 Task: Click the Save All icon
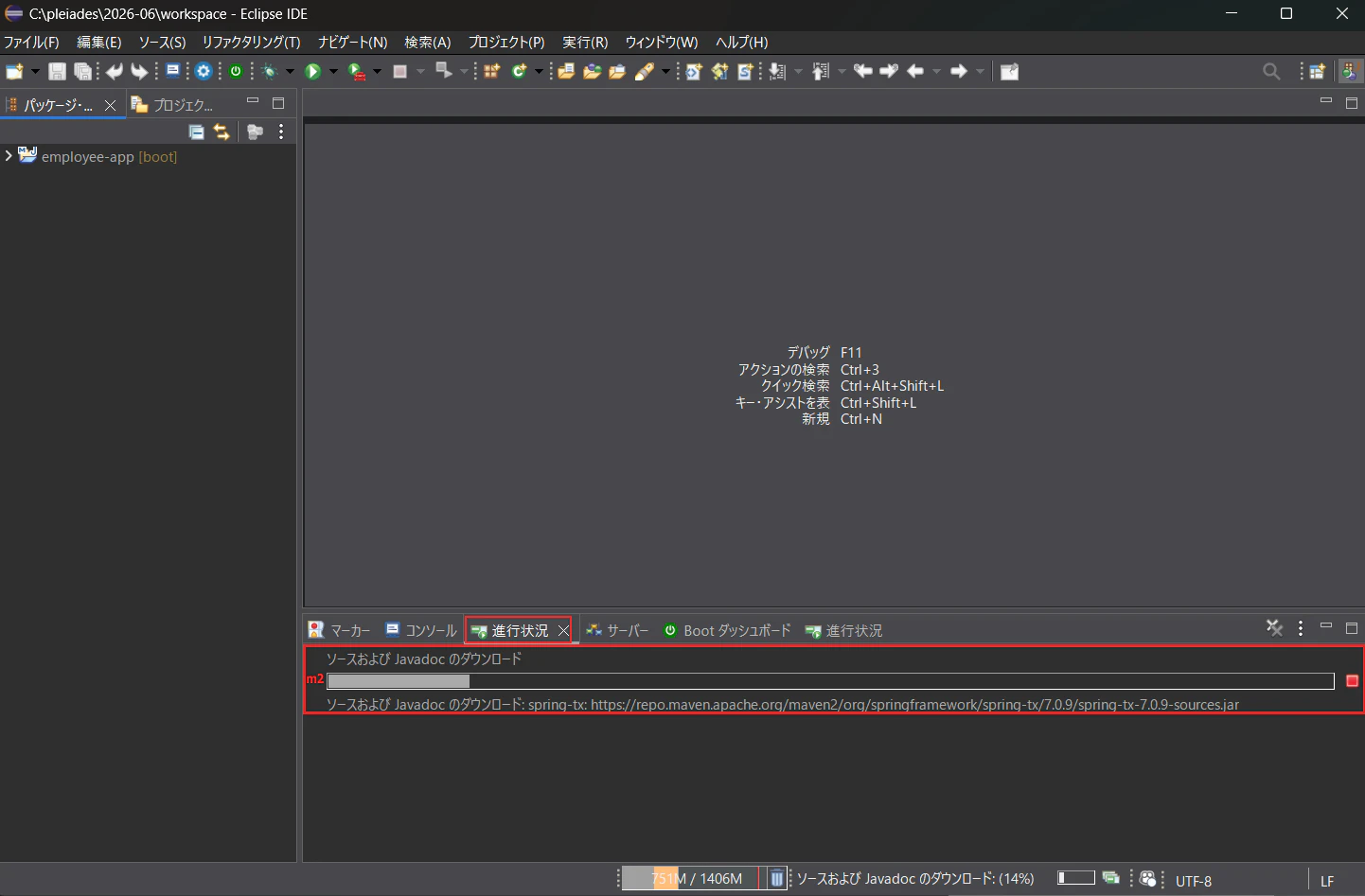point(83,72)
